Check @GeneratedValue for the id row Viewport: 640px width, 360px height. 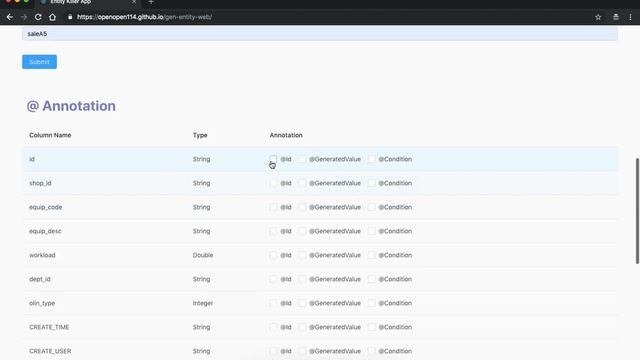click(x=302, y=159)
